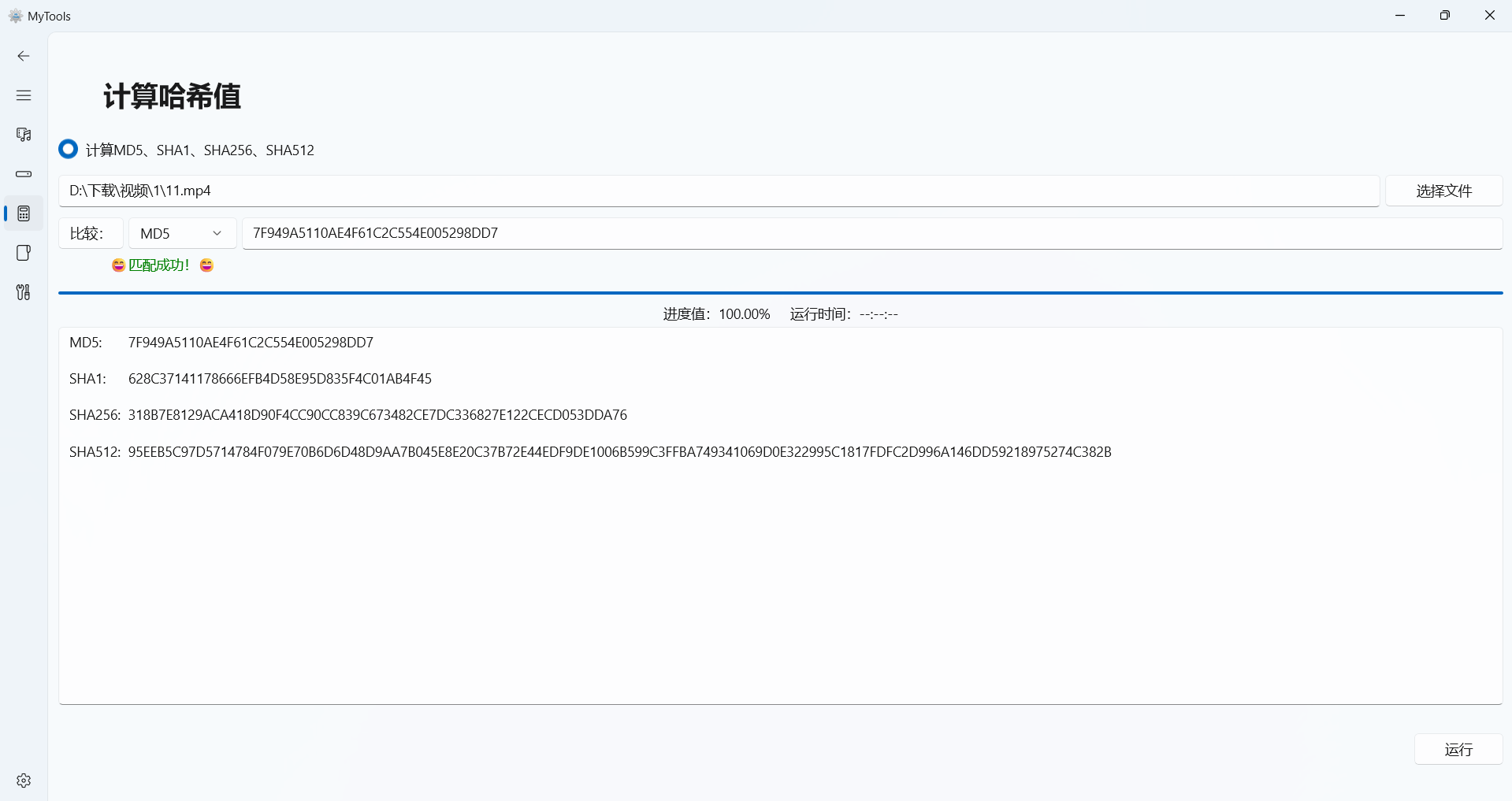
Task: Click the 进度值: 100.00% text
Action: 716,314
